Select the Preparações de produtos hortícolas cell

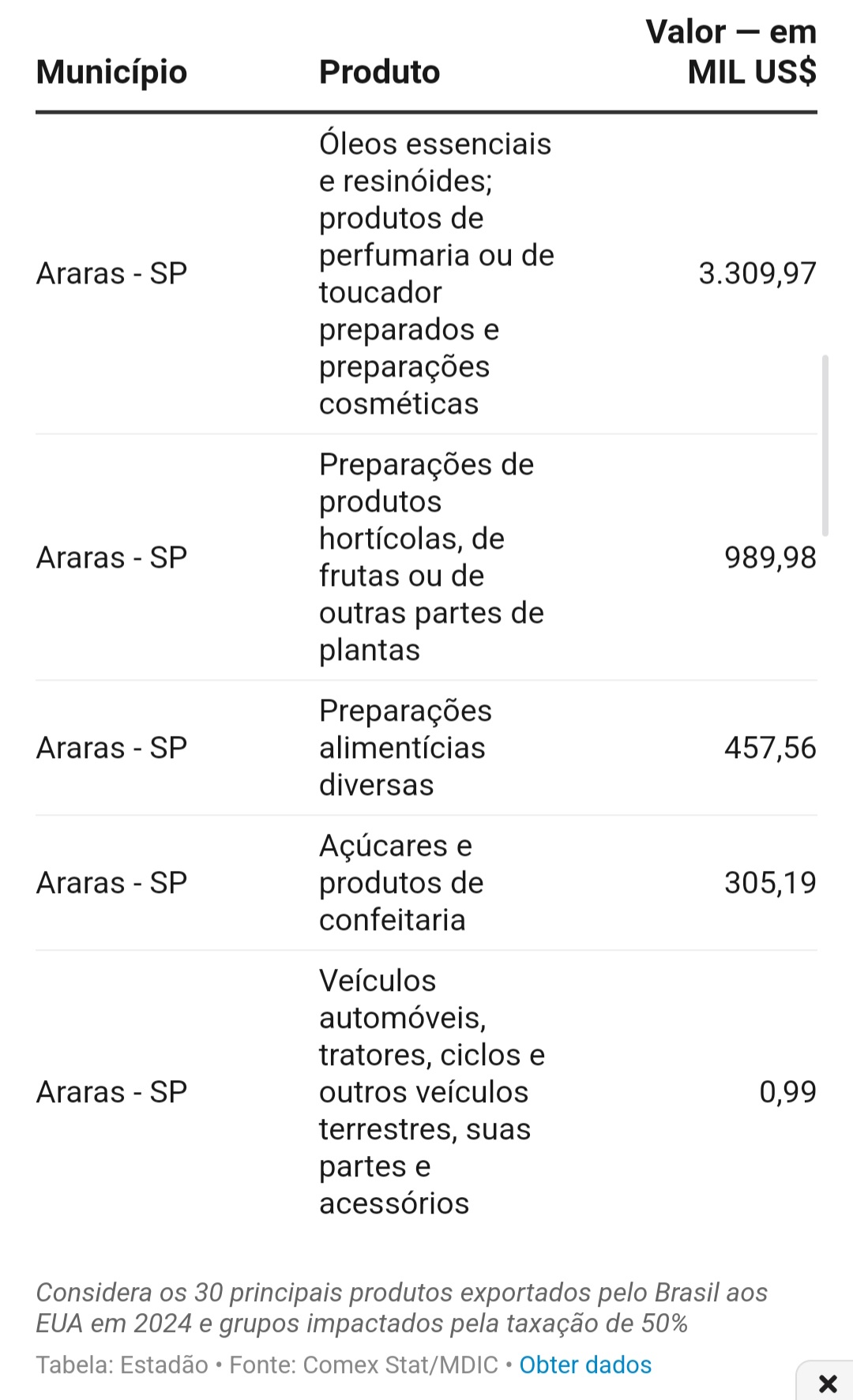(431, 557)
